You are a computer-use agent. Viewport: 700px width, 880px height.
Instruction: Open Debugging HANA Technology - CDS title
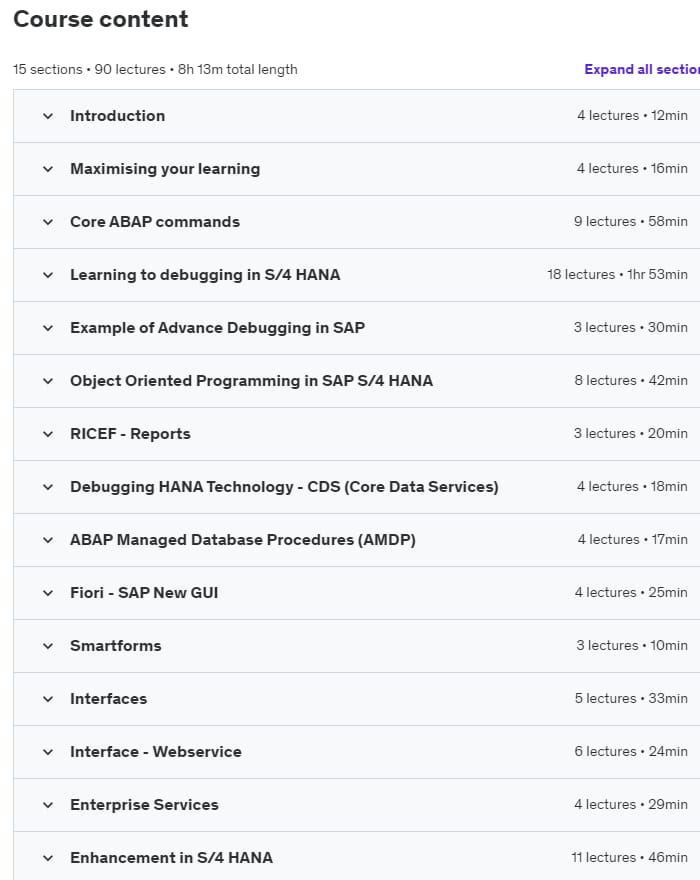(284, 487)
